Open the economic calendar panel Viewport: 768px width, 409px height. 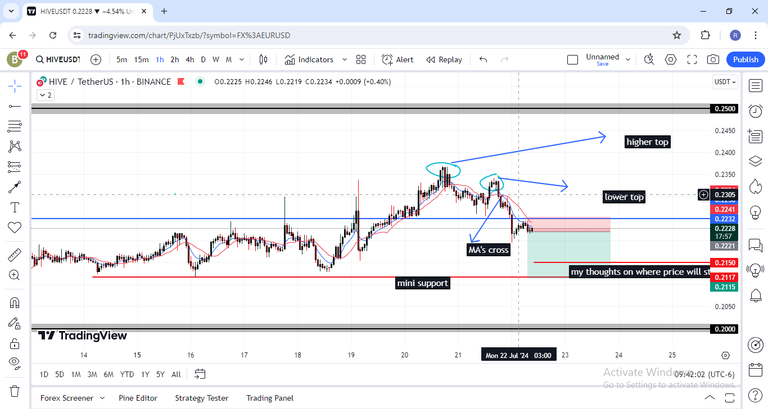tap(755, 369)
